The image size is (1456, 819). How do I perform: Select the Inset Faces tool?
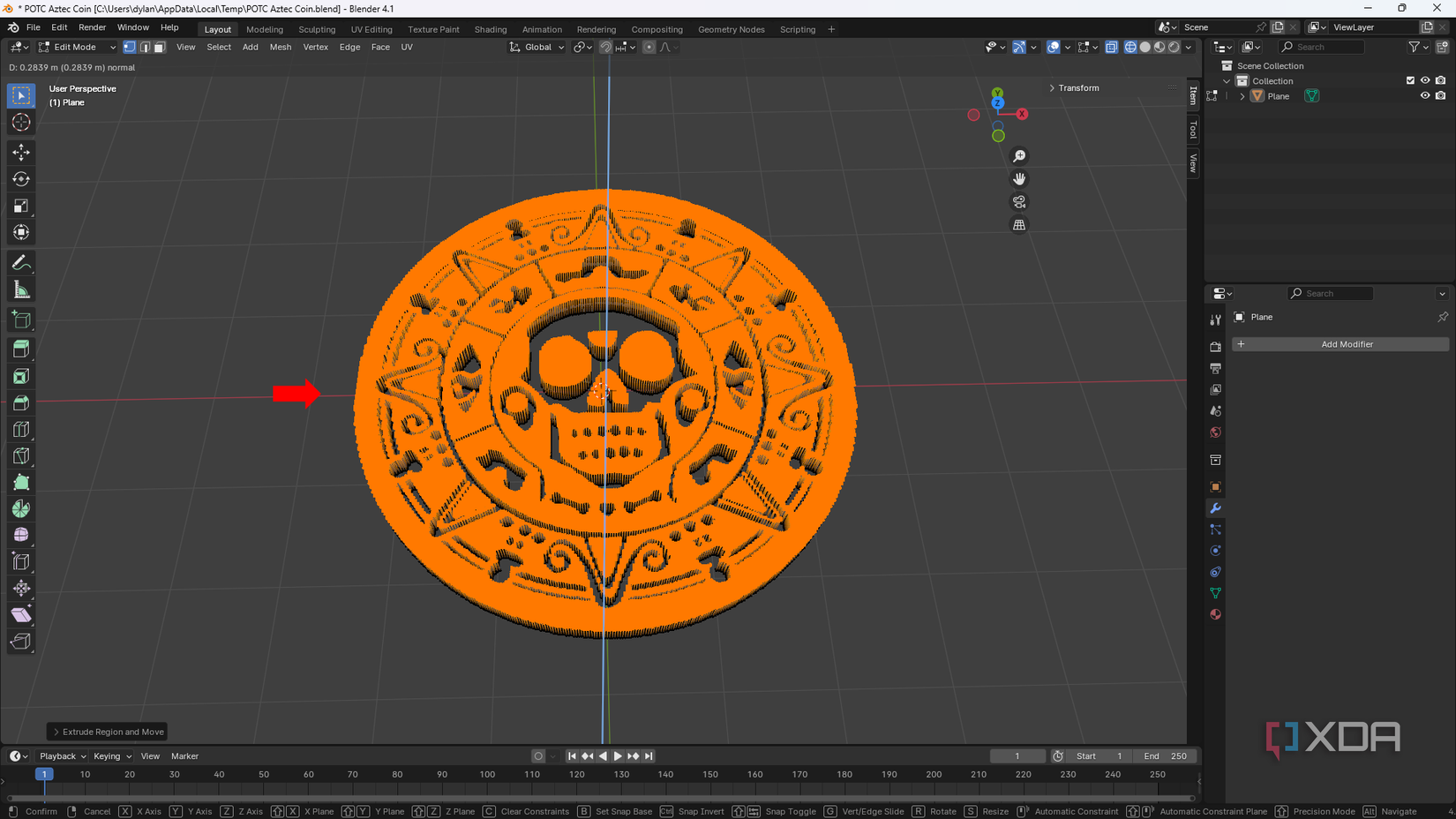(21, 377)
